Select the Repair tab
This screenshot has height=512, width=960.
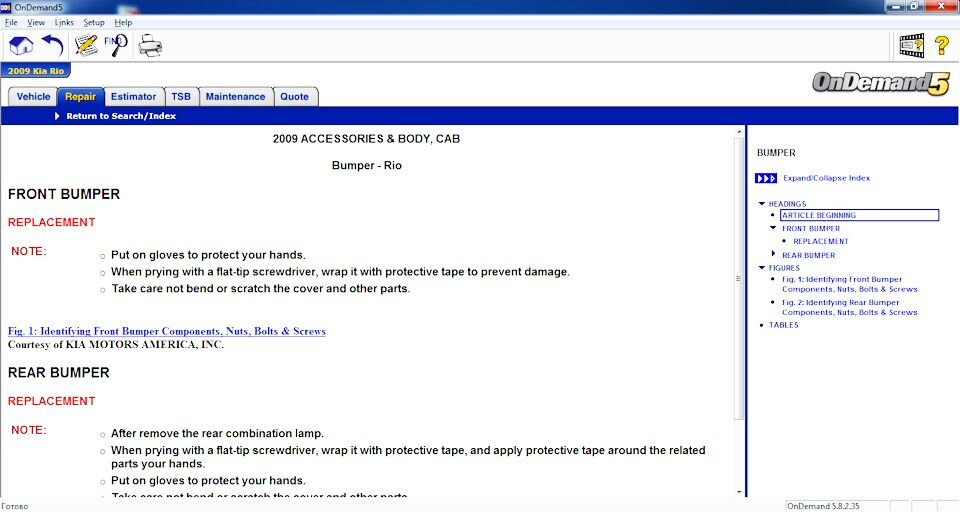click(80, 97)
